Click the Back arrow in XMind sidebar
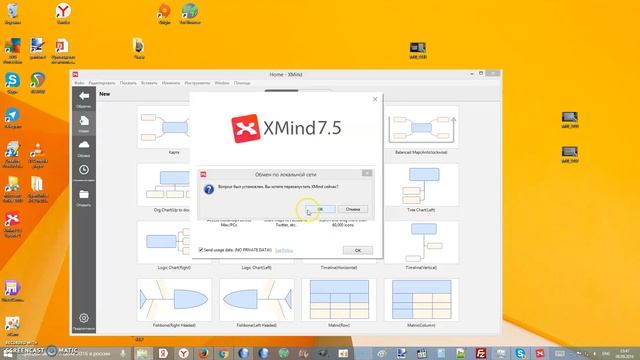Screen dimensions: 640x360 coord(84,96)
